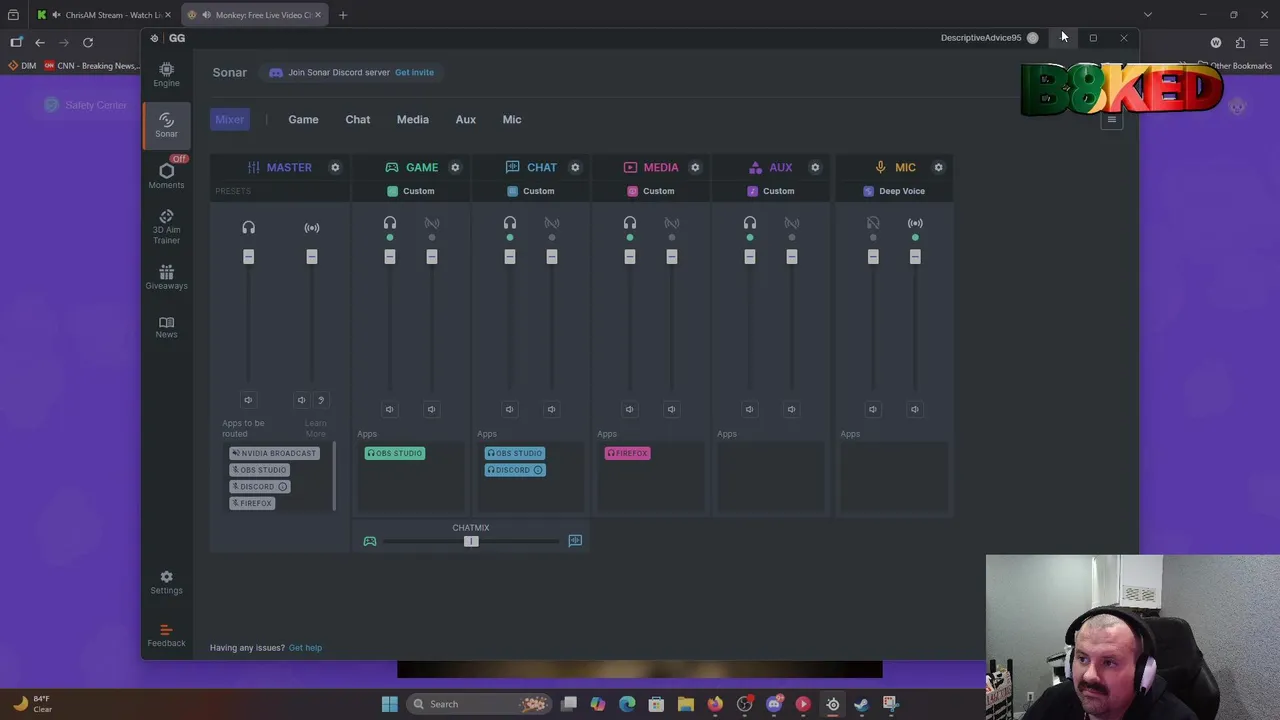
Task: Open MIC channel settings gear
Action: click(938, 167)
